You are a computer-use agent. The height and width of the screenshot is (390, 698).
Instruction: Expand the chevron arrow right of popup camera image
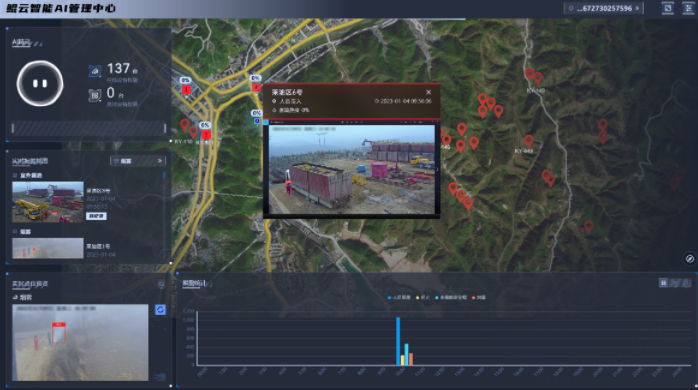pos(437,169)
